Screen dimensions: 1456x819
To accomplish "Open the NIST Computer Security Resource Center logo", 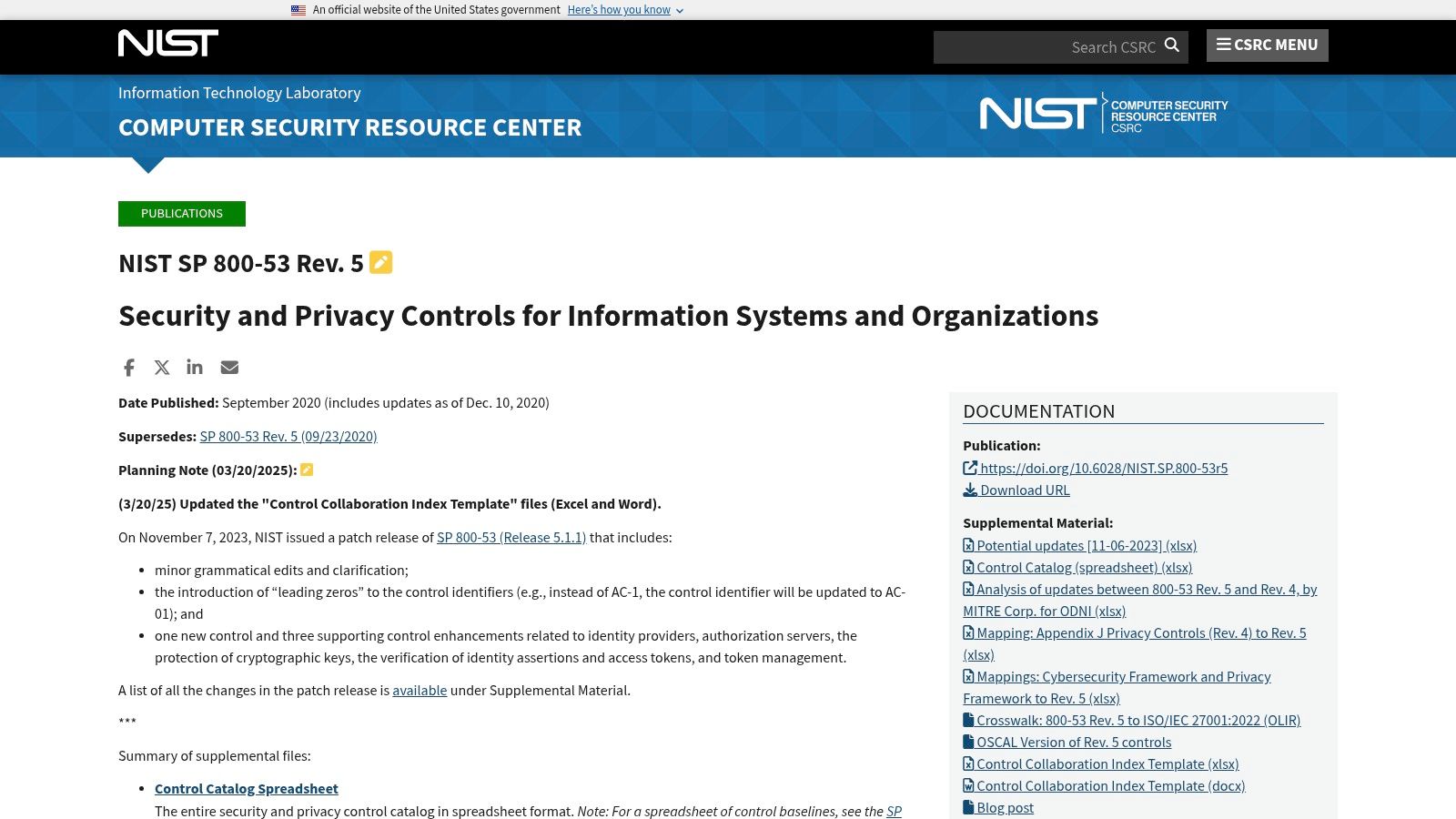I will (x=1104, y=114).
